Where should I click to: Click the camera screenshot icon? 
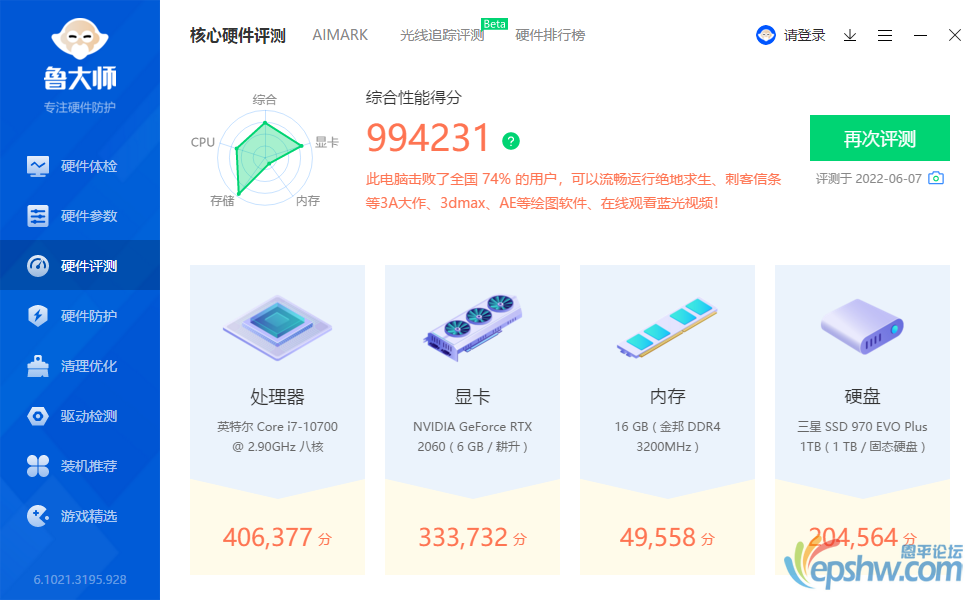tap(936, 178)
